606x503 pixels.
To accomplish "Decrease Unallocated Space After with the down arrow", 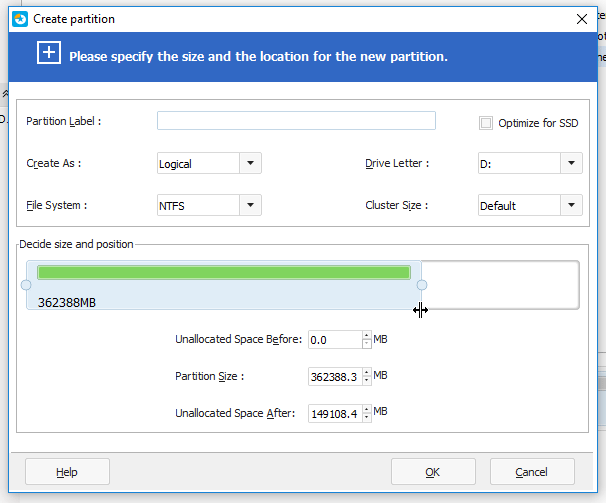I will (367, 417).
